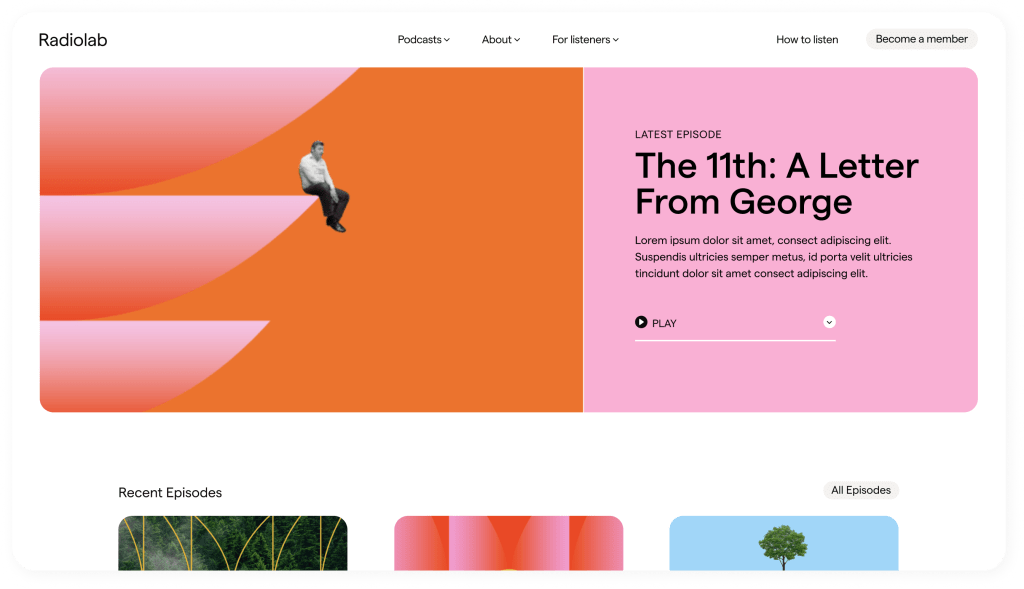Viewport: 1024px width, 589px height.
Task: Click the episode title A Letter From George
Action: [776, 183]
